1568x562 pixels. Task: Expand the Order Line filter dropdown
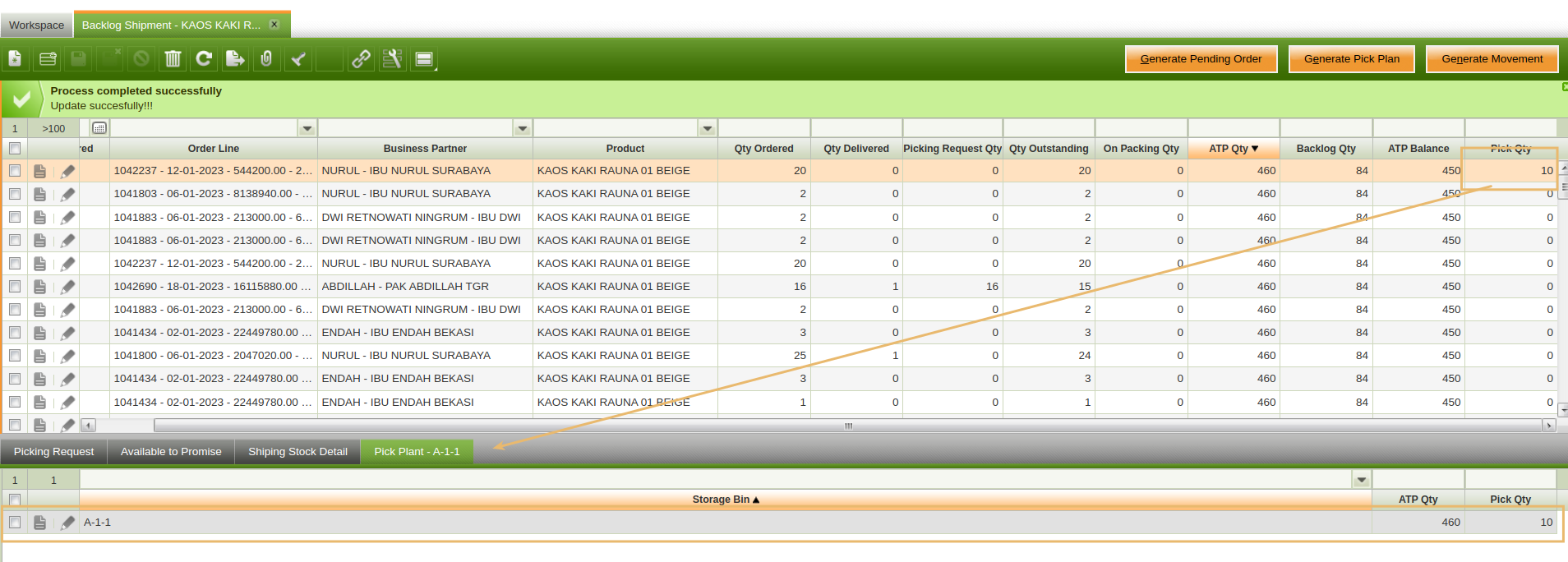click(x=307, y=128)
